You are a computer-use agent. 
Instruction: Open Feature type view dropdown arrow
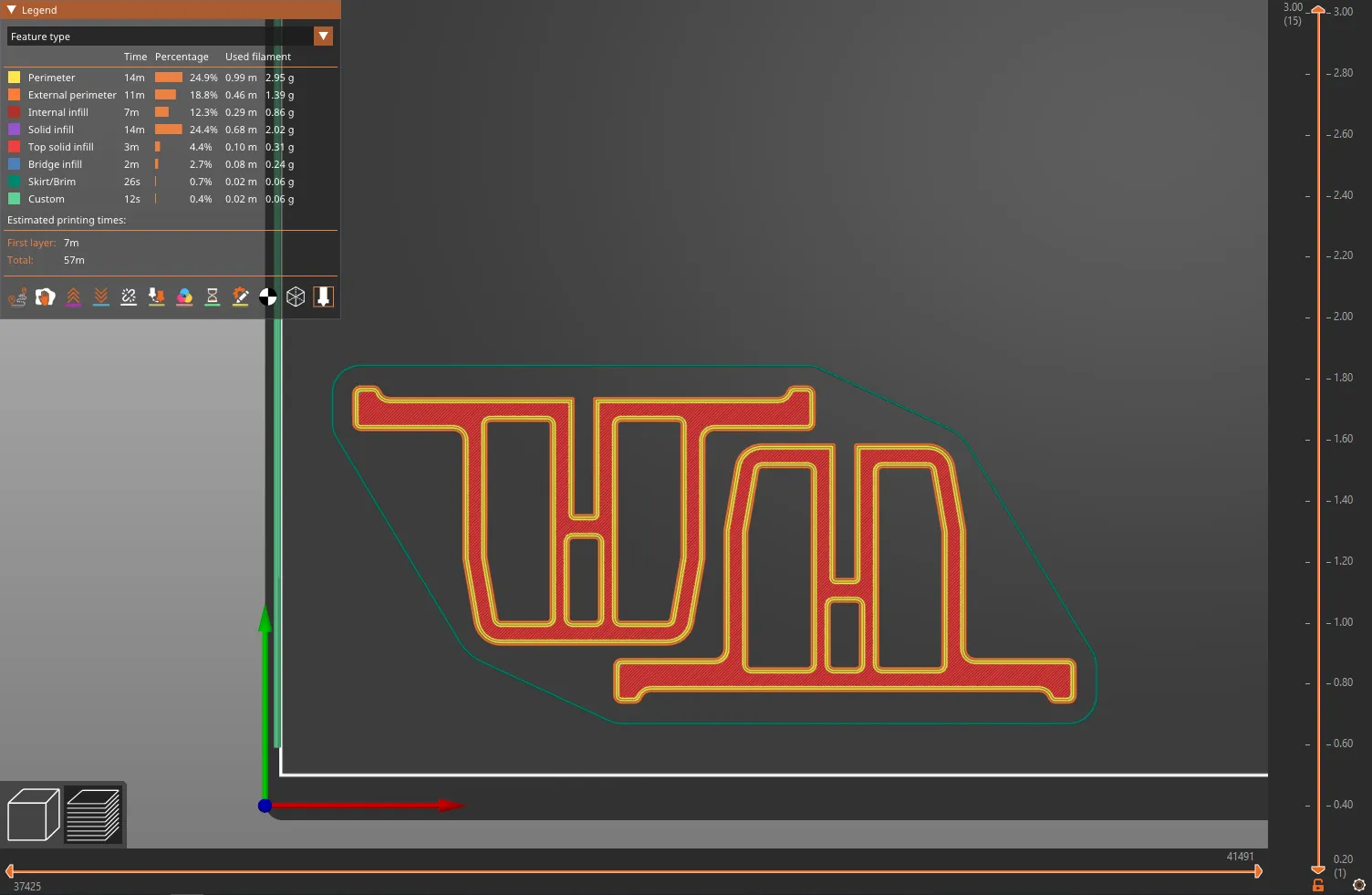click(324, 36)
